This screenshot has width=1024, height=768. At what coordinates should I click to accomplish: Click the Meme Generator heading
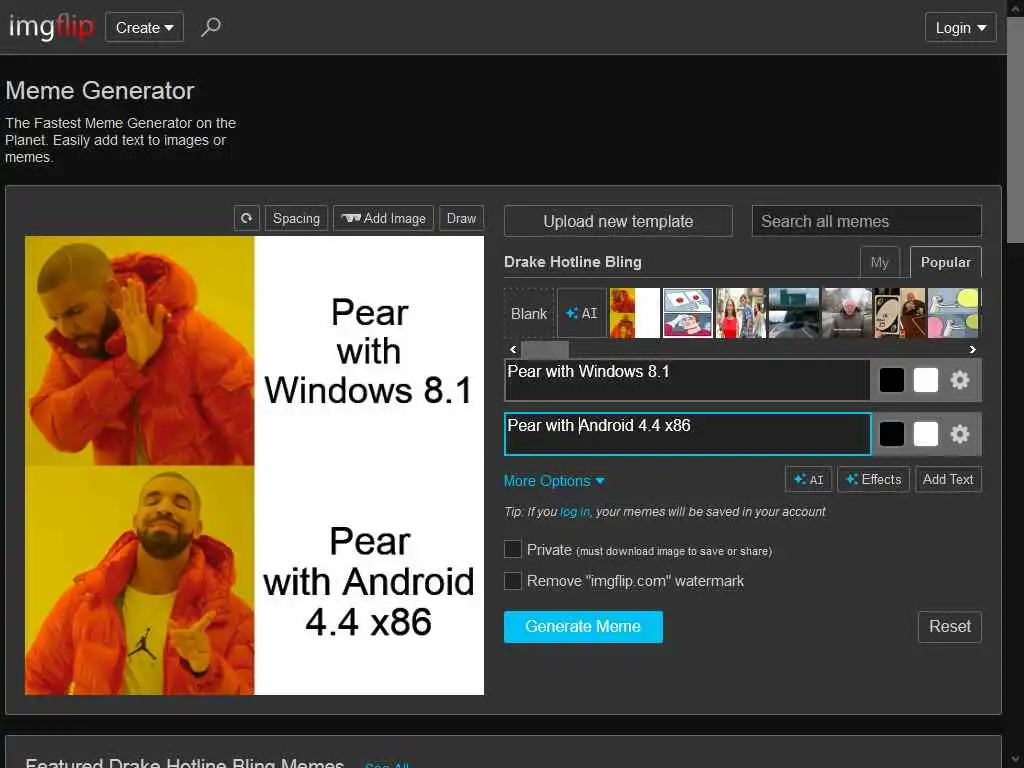(100, 91)
